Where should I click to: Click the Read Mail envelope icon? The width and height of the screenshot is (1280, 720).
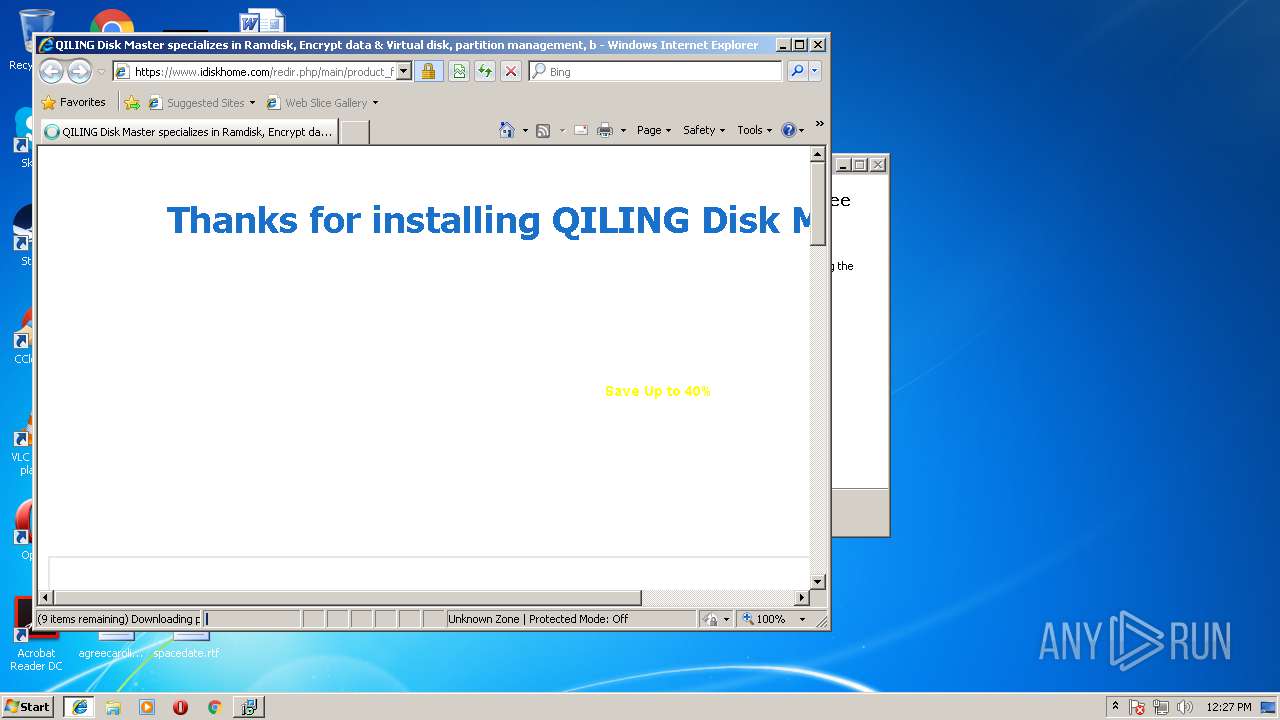click(x=581, y=130)
